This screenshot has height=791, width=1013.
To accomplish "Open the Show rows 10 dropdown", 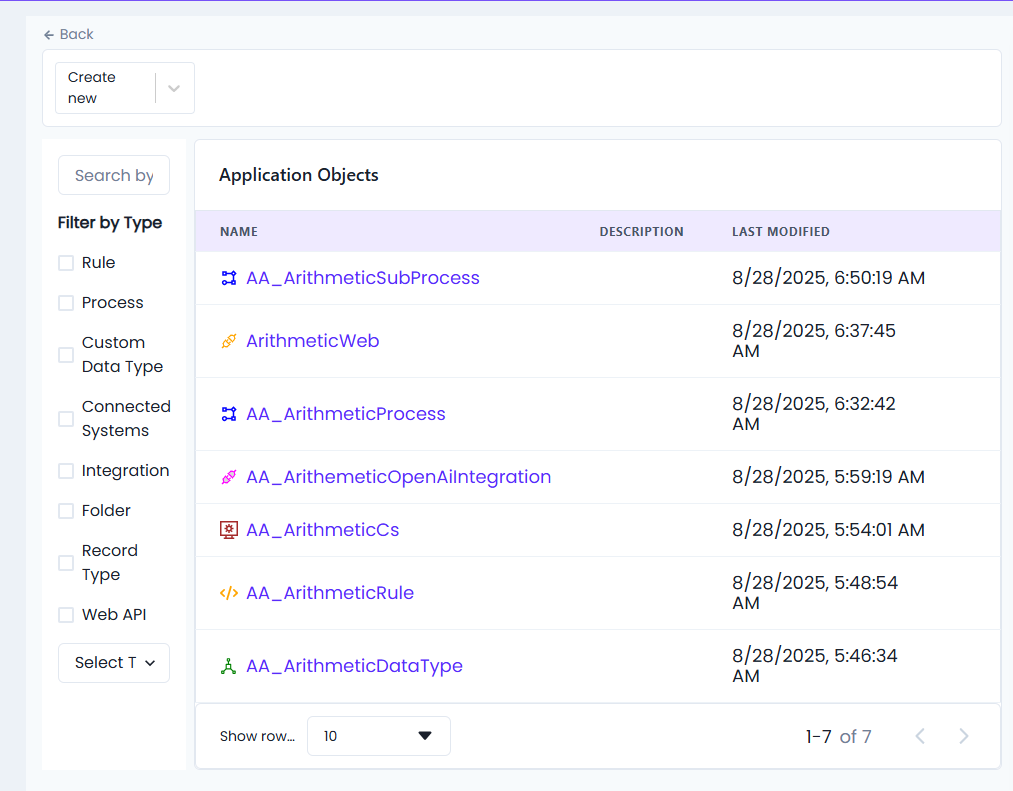I will [x=379, y=736].
